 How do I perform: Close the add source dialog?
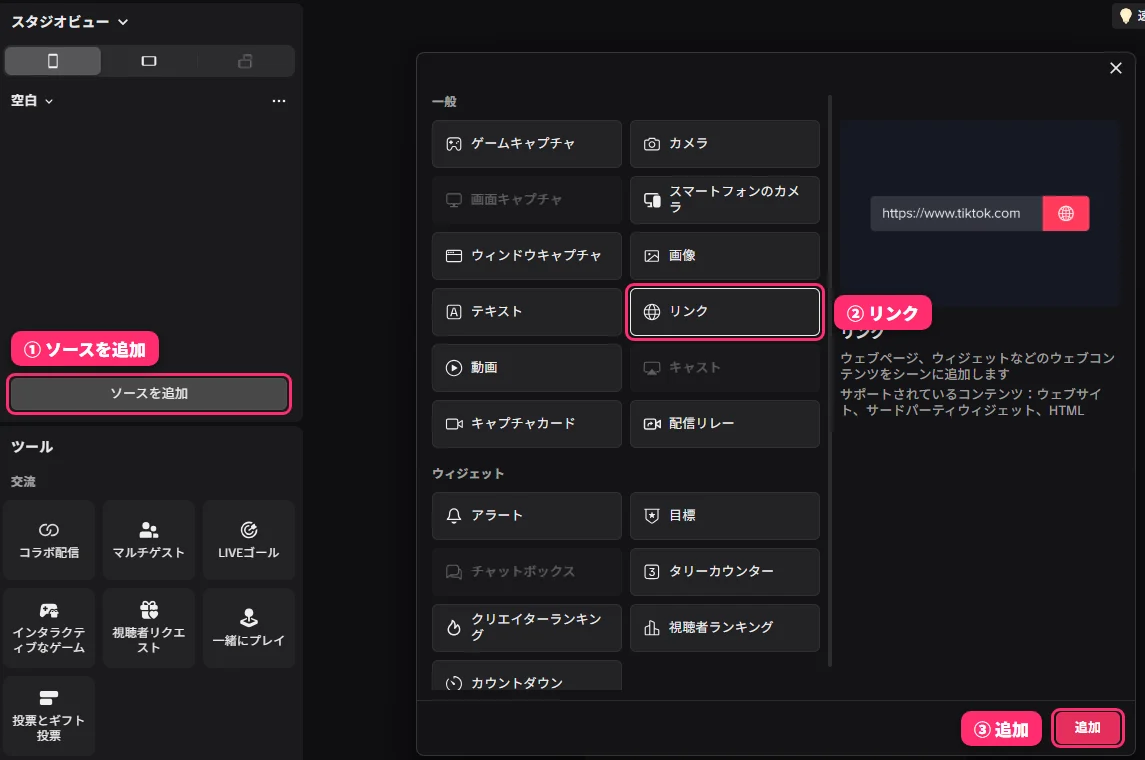(x=1116, y=68)
